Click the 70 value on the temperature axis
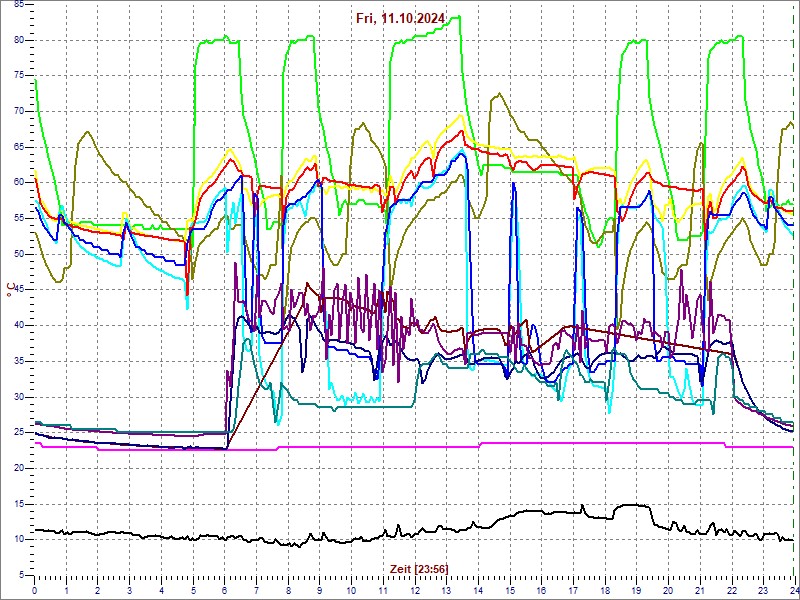 [x=18, y=112]
